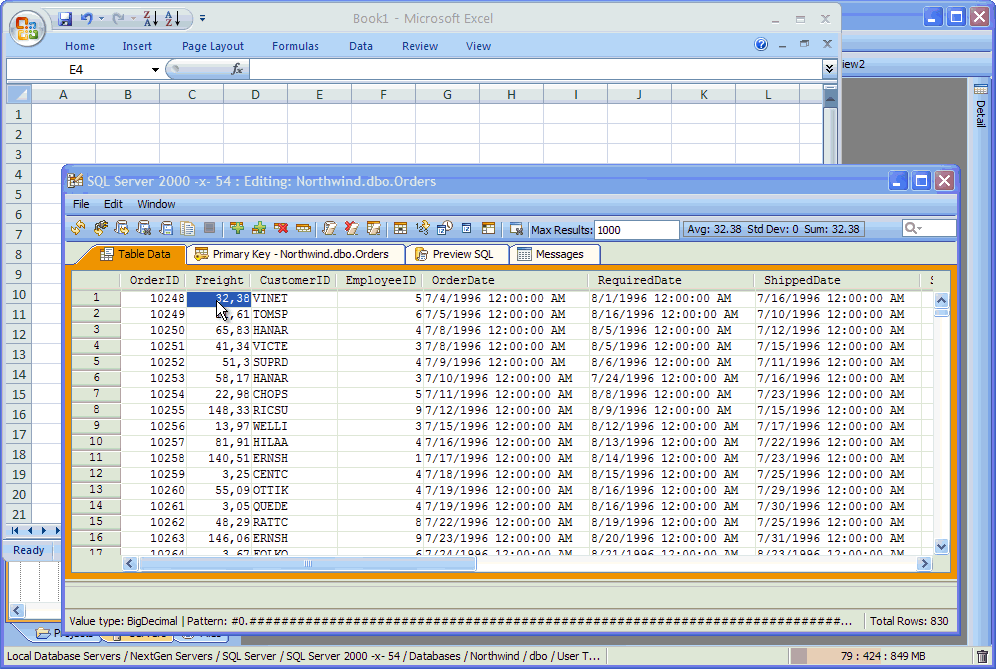This screenshot has width=996, height=669.
Task: Click the Max Results input field
Action: 636,229
